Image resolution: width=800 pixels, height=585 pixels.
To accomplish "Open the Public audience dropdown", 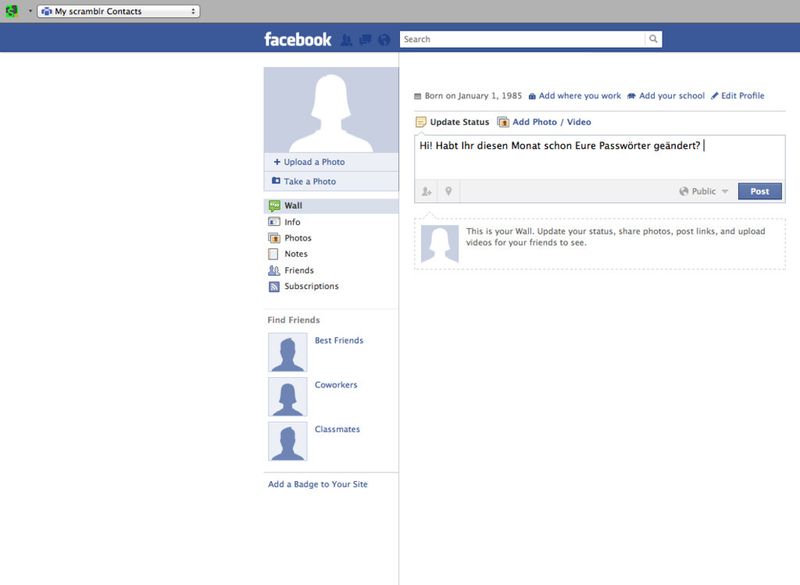I will pos(704,191).
